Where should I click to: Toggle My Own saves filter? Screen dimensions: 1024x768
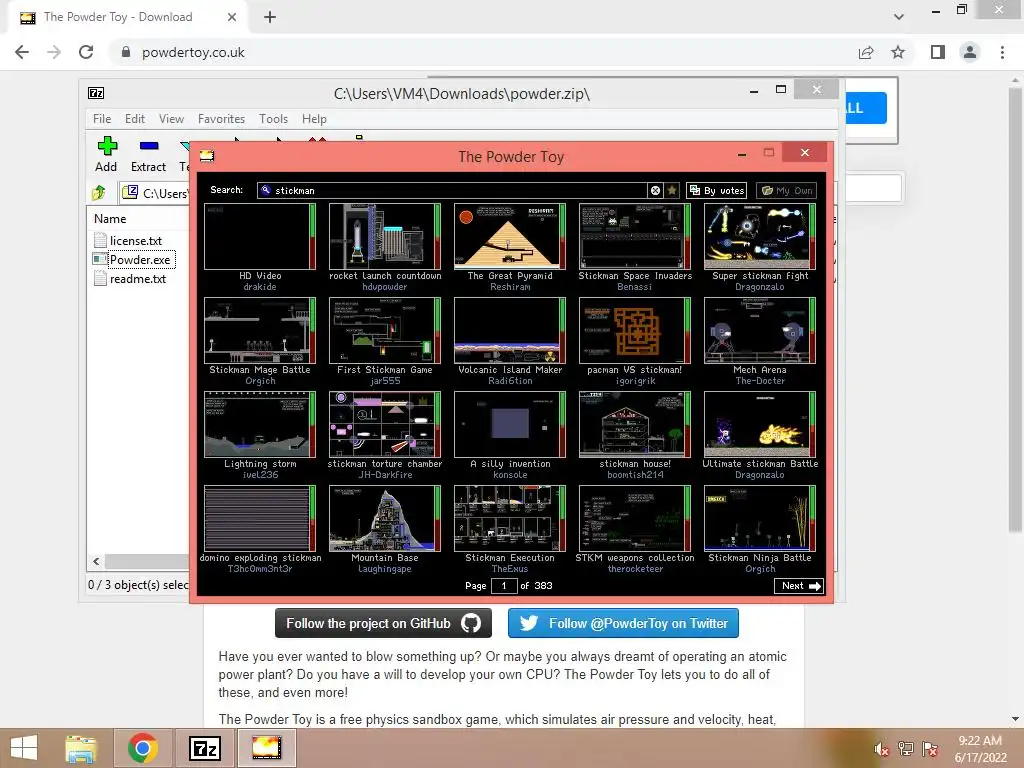(788, 190)
